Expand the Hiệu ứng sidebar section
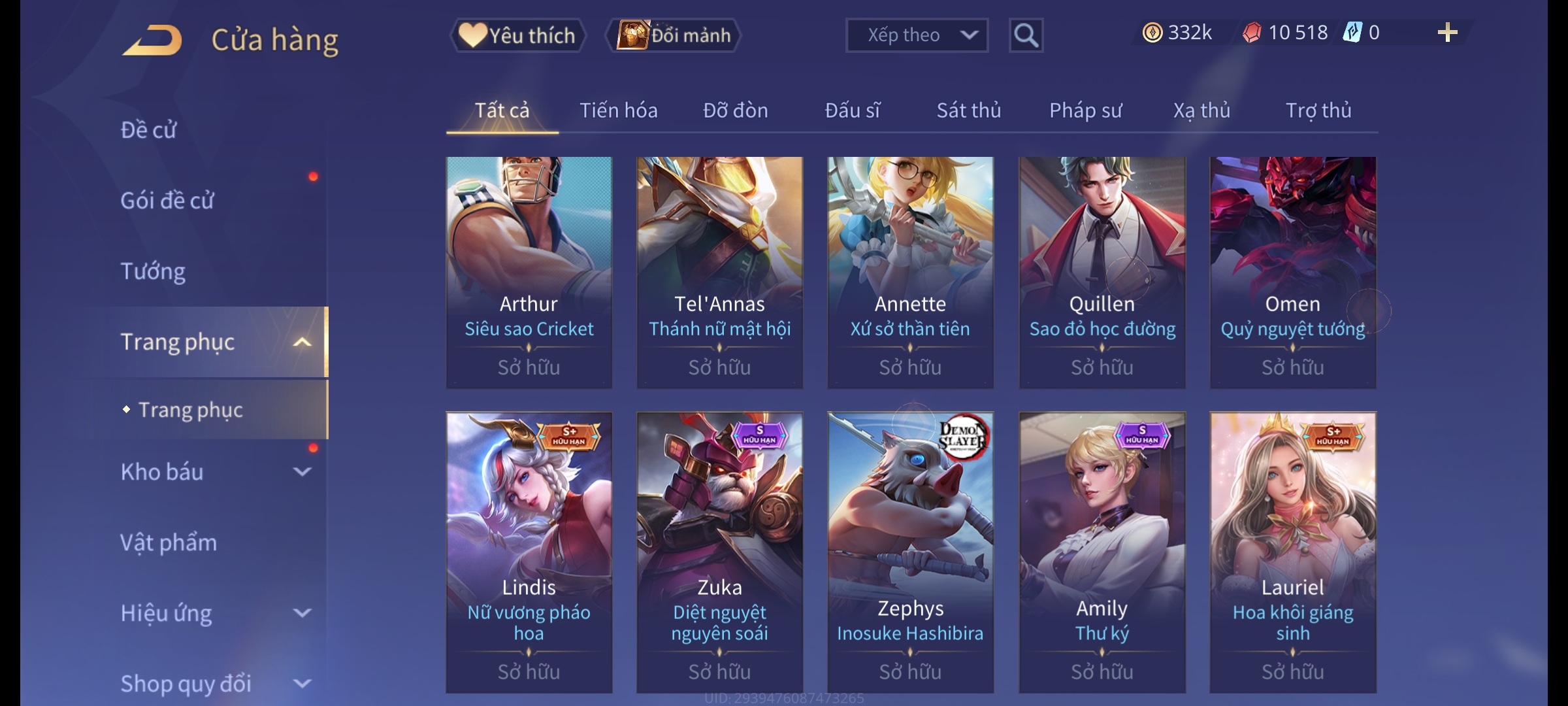Image resolution: width=1568 pixels, height=706 pixels. tap(302, 613)
